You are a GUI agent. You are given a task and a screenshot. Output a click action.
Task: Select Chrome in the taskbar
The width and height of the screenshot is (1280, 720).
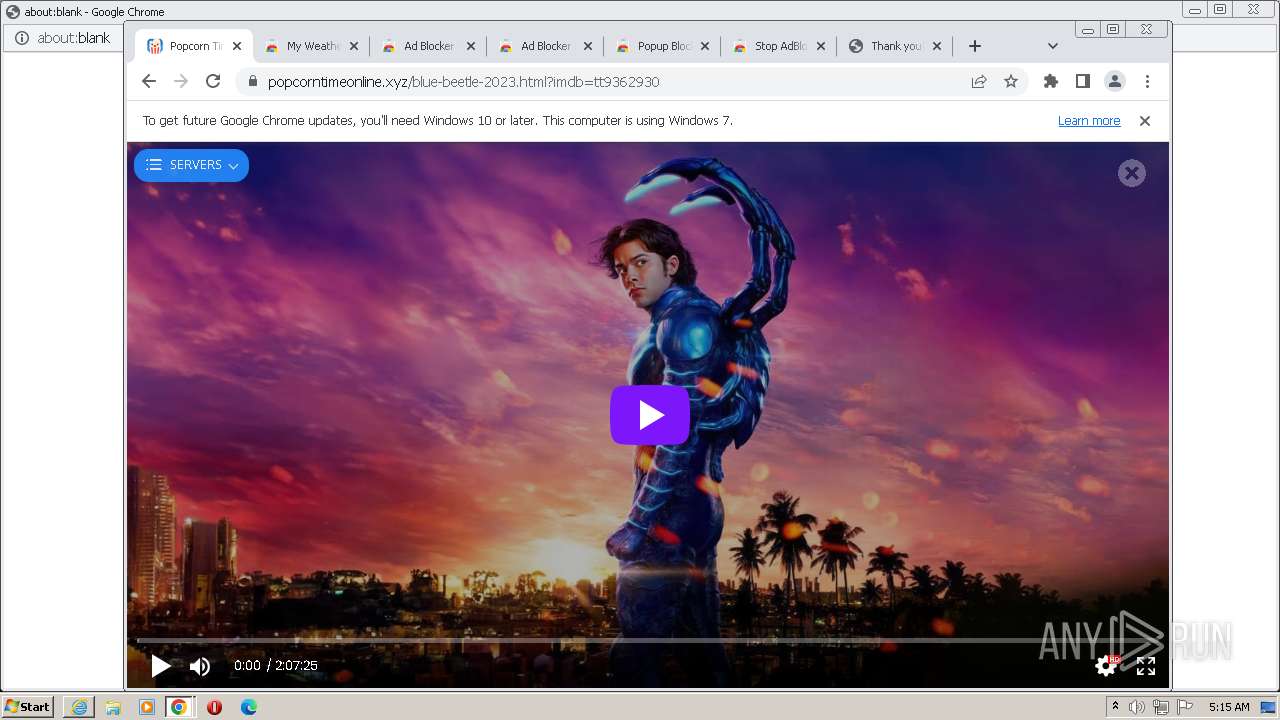[x=179, y=707]
